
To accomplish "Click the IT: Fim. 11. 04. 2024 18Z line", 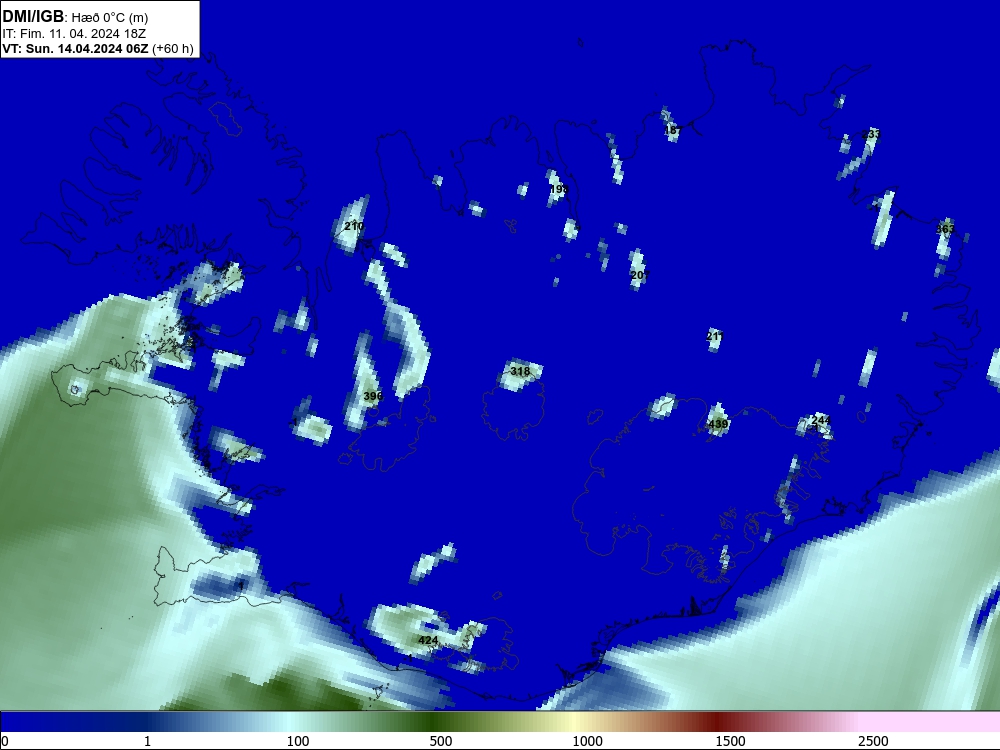I will click(x=74, y=33).
